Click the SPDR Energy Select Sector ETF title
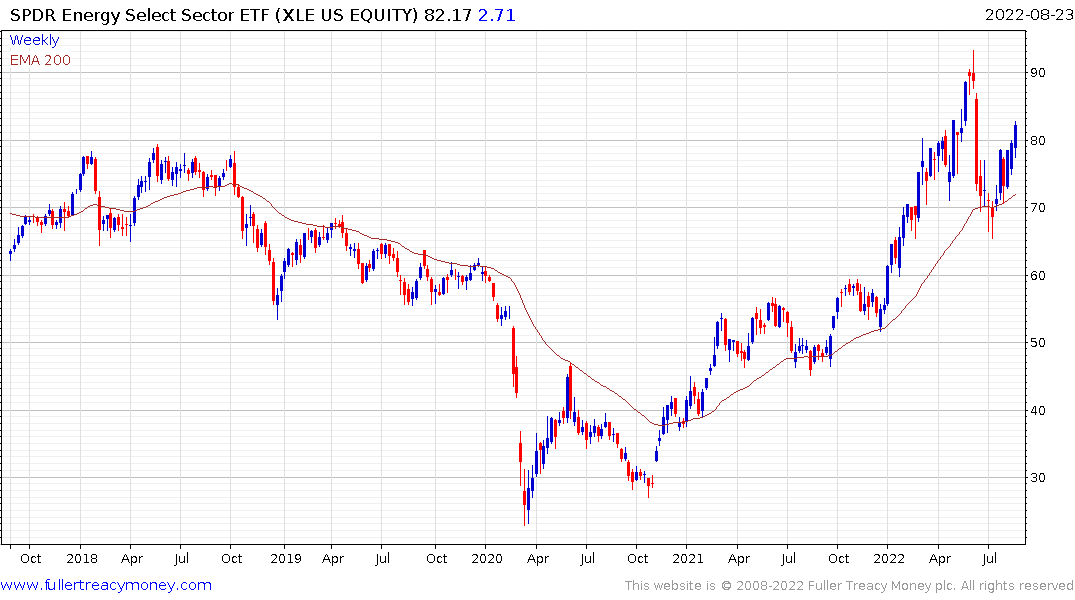 click(214, 14)
